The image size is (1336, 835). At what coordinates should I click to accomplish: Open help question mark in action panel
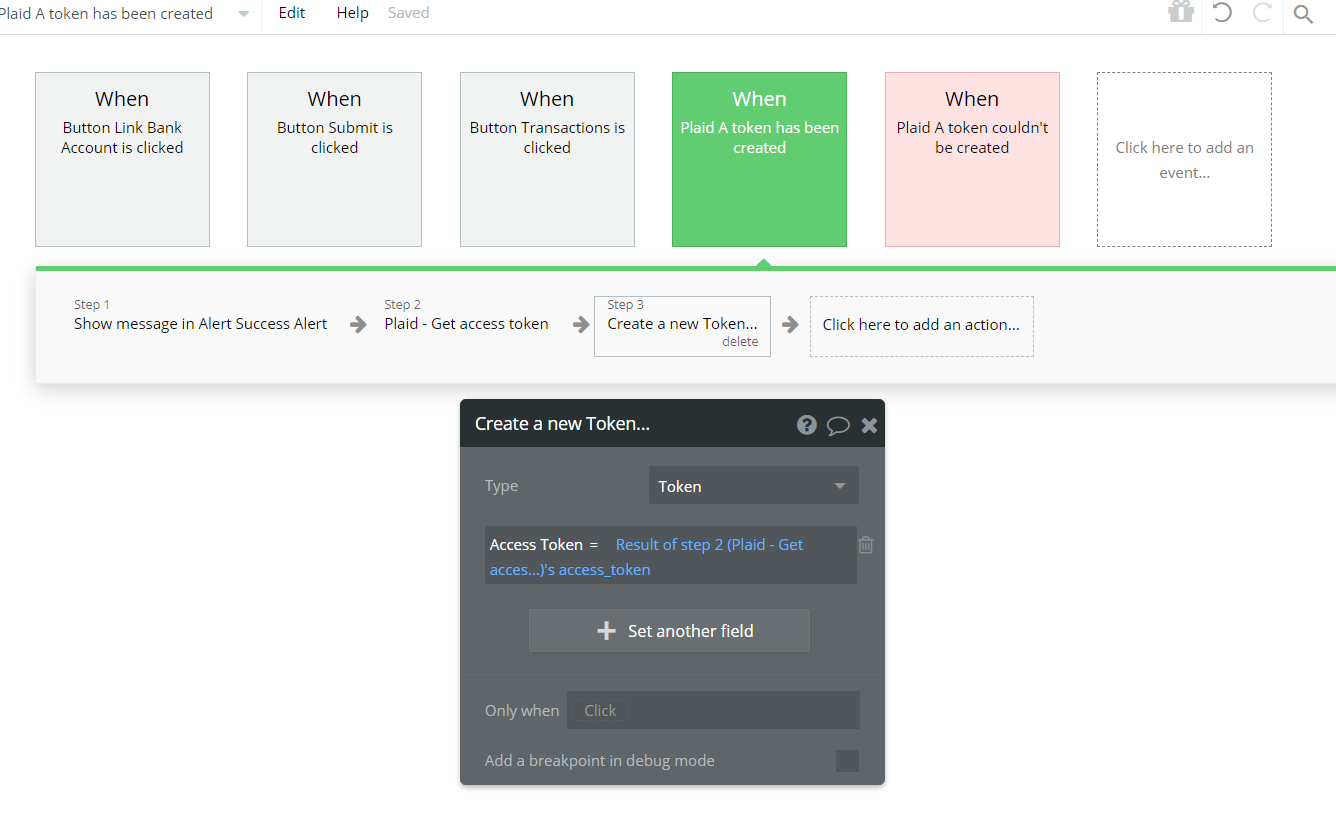pos(807,425)
